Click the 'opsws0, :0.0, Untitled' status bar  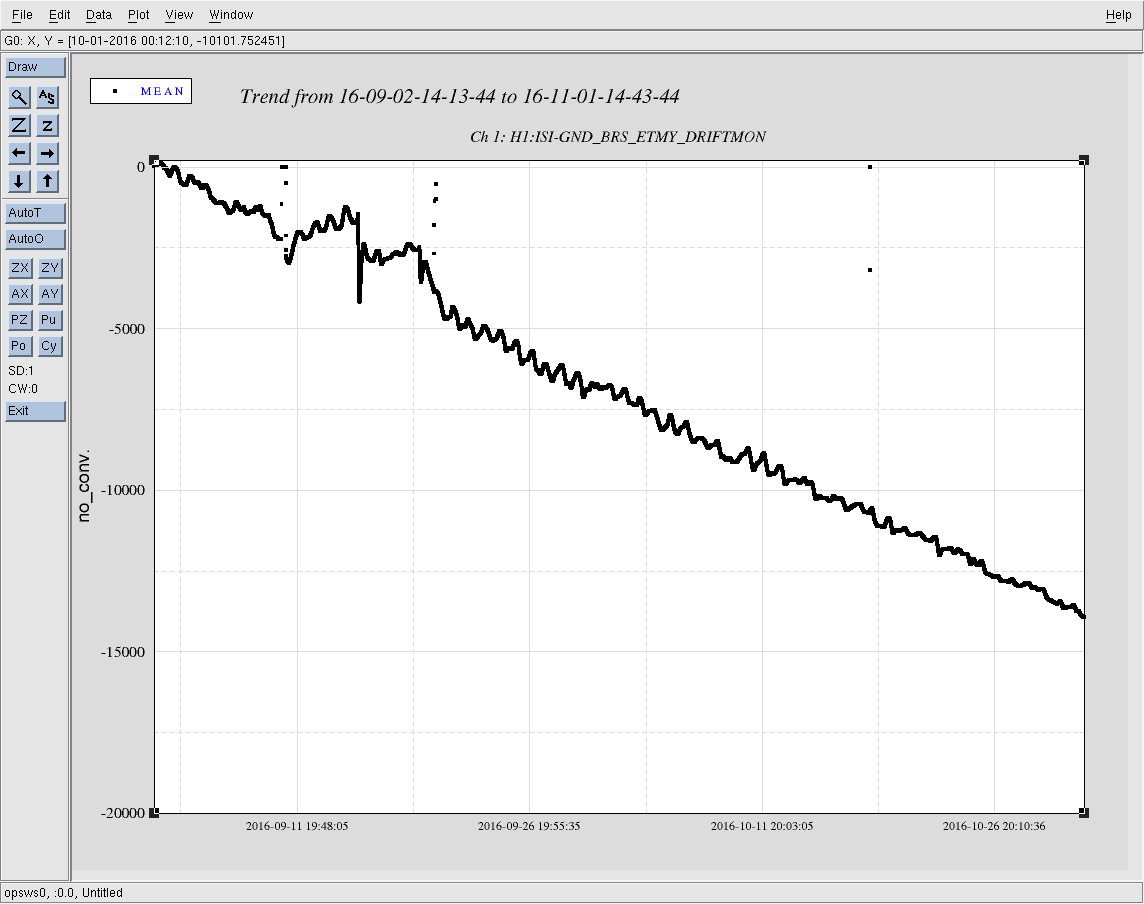click(63, 892)
